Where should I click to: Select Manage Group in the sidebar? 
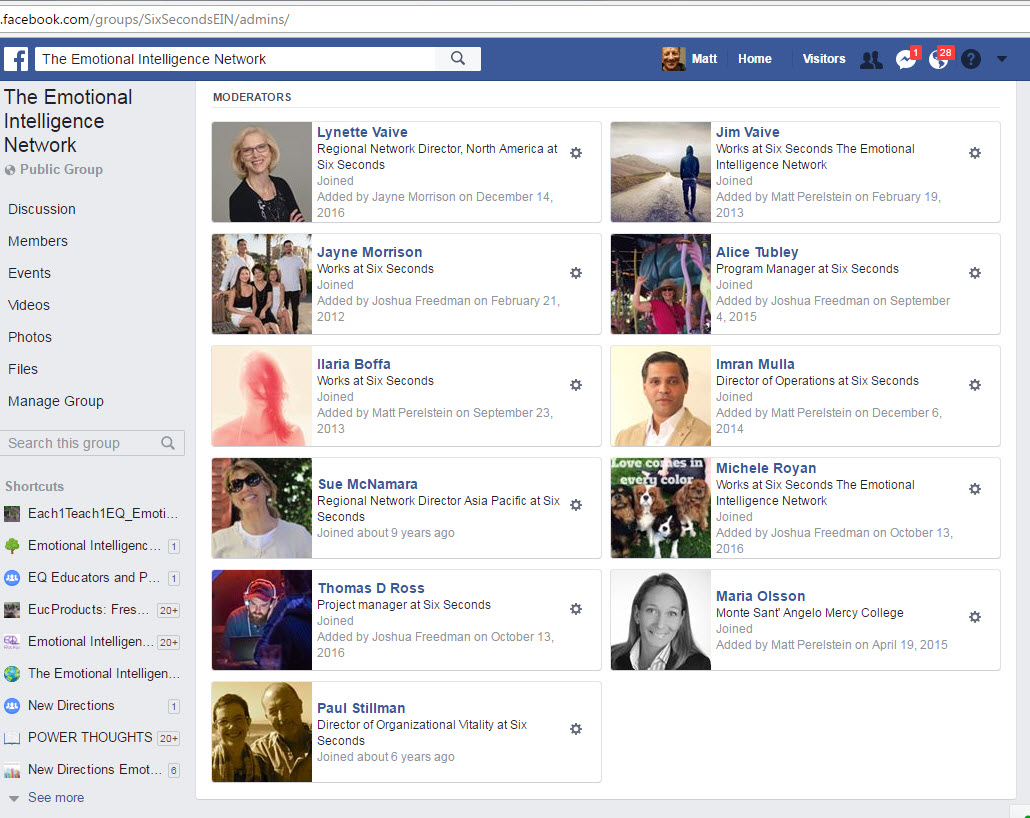click(56, 401)
